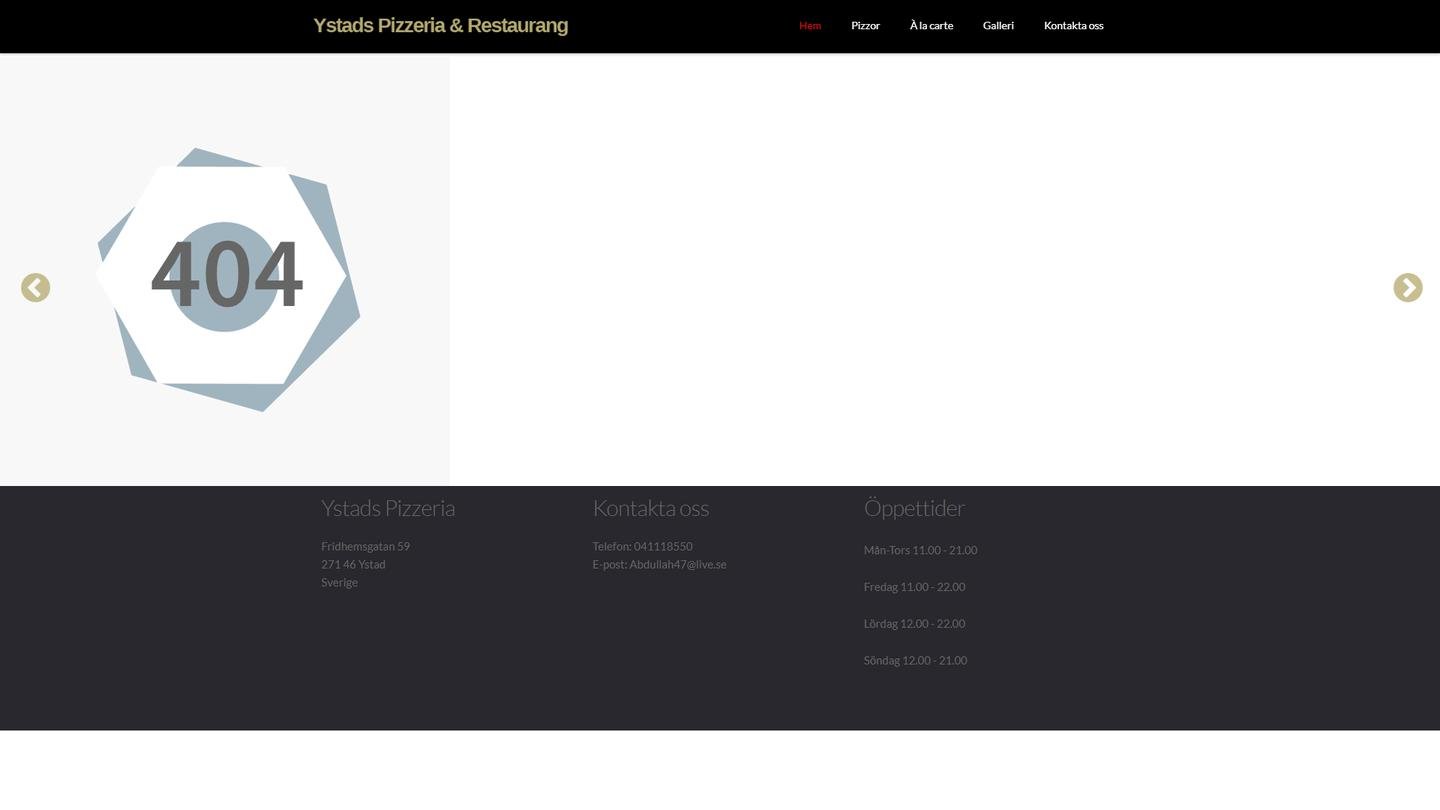
Task: Click the email address Abdullah47@live.se
Action: click(x=677, y=565)
